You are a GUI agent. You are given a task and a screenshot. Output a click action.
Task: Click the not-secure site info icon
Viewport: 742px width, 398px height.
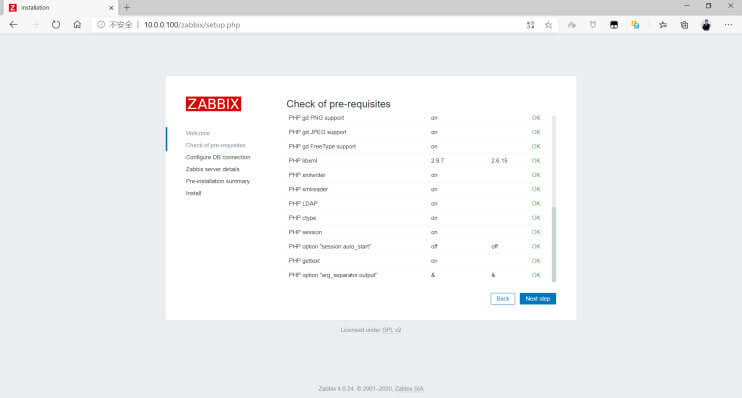pos(101,25)
